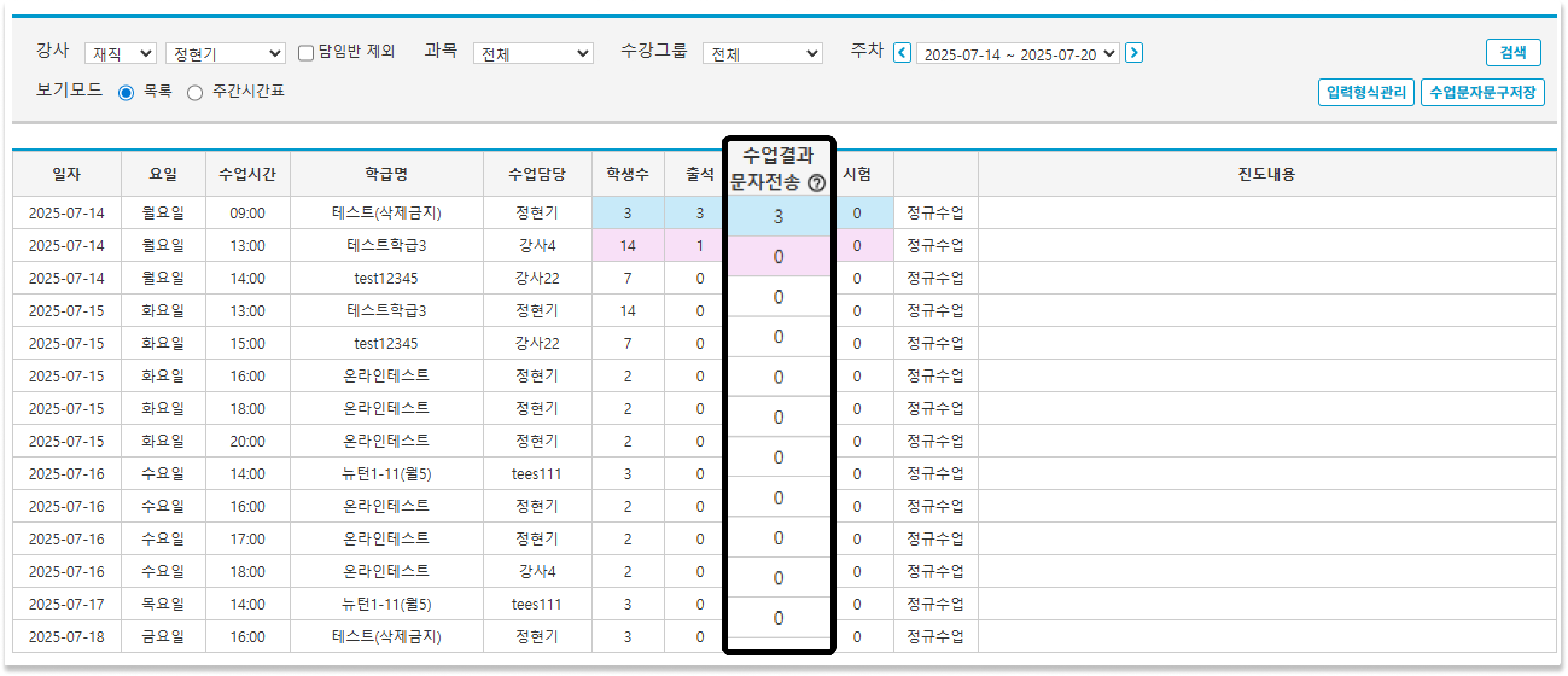
Task: Click 입력형식관리 button
Action: (1365, 92)
